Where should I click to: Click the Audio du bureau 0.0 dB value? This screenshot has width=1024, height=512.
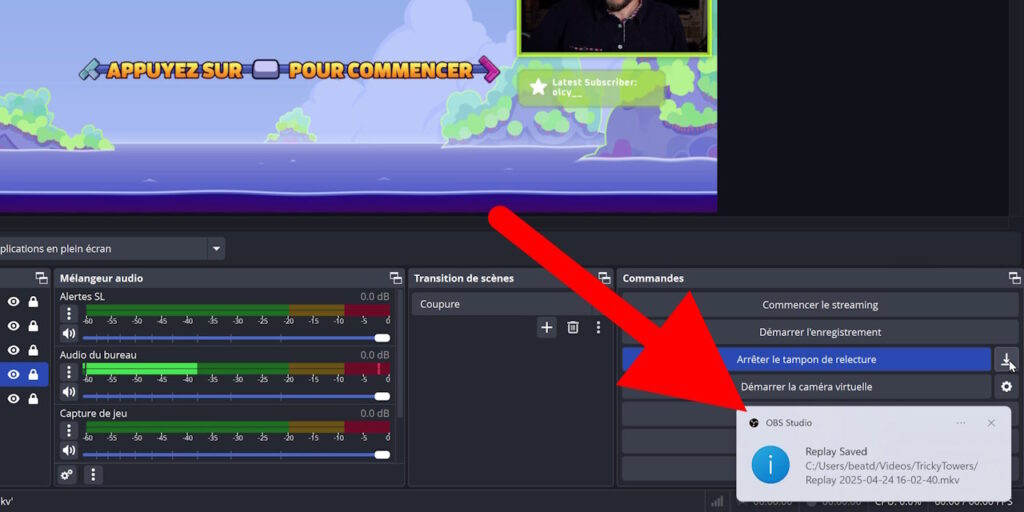point(375,355)
